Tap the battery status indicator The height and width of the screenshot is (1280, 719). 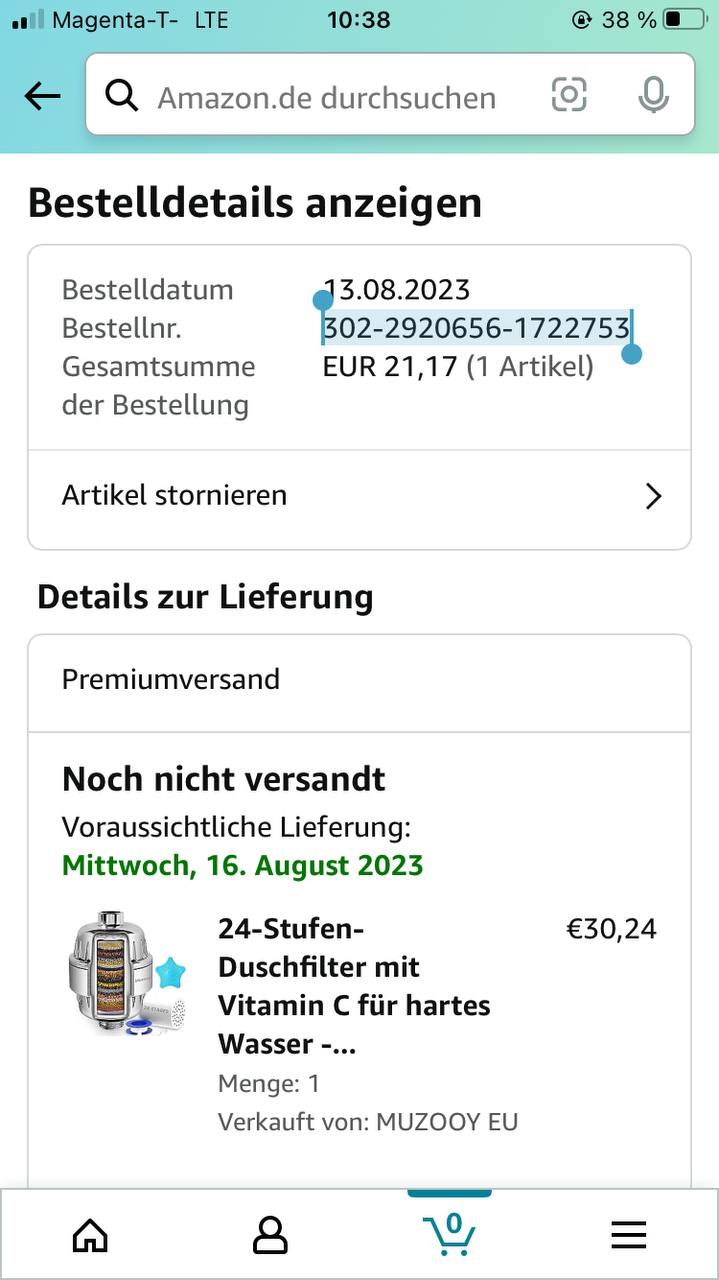[x=684, y=19]
